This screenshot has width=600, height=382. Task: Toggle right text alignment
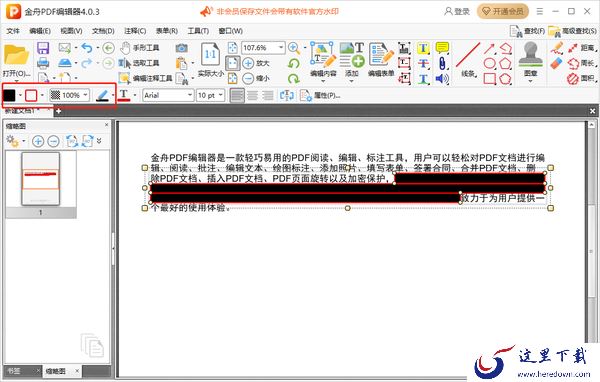pyautogui.click(x=267, y=95)
